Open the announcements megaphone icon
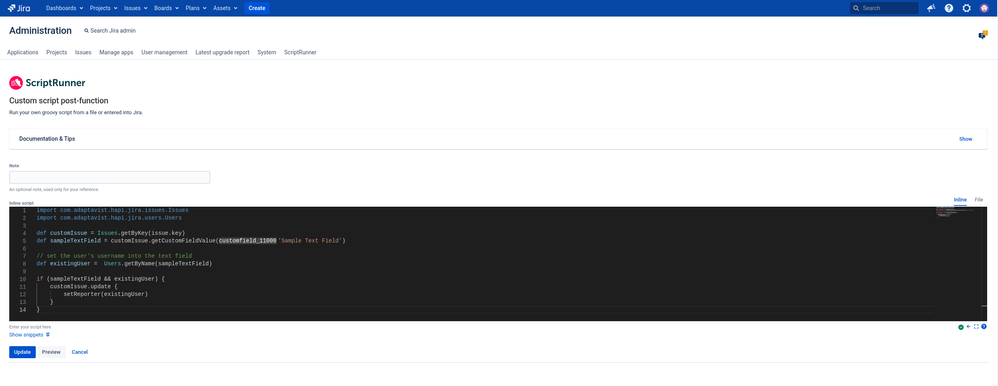The height and width of the screenshot is (386, 998). click(x=931, y=8)
